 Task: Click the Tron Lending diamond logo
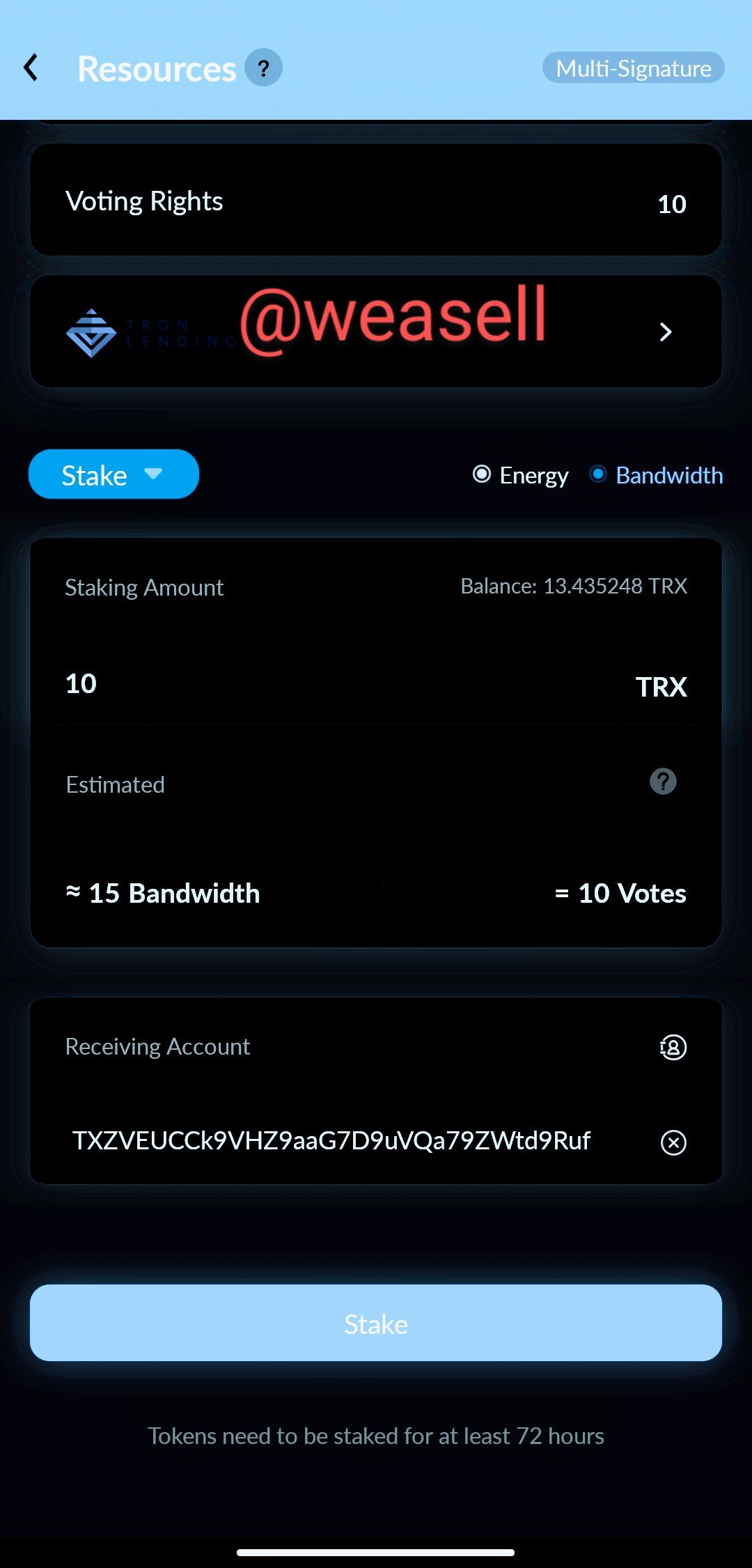pyautogui.click(x=91, y=333)
